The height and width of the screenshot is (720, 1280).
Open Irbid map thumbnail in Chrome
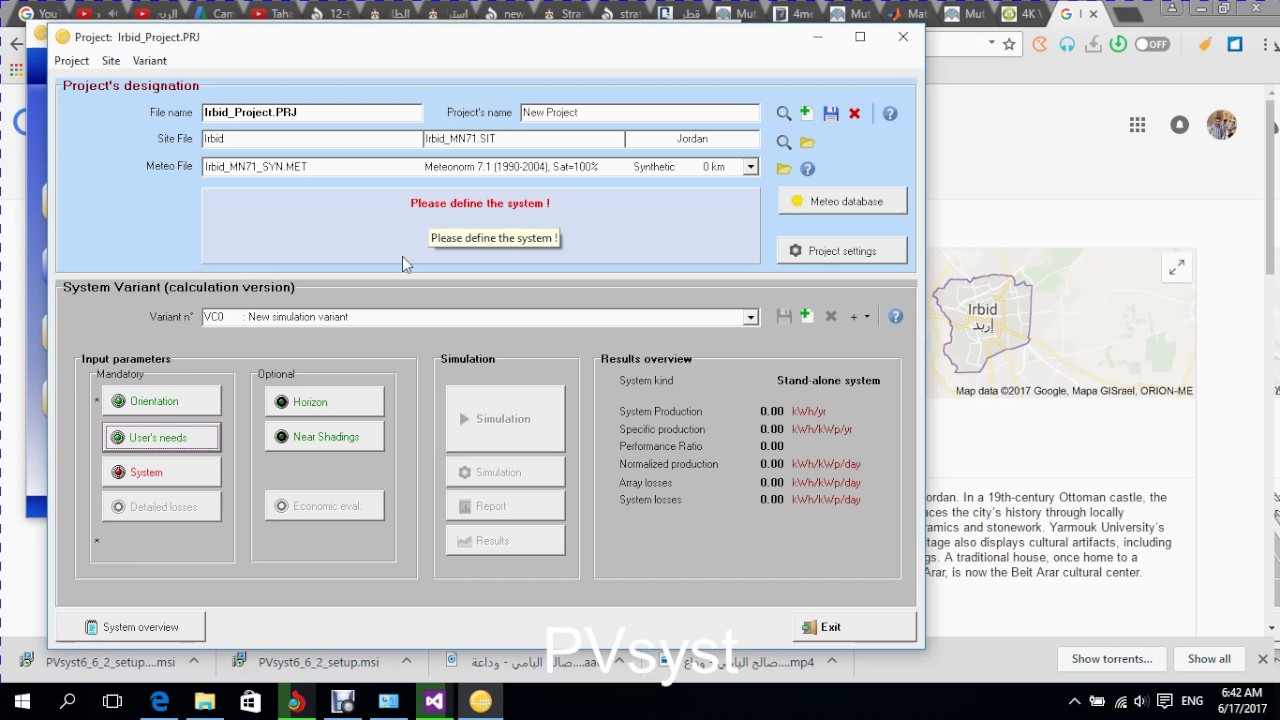pos(1063,325)
